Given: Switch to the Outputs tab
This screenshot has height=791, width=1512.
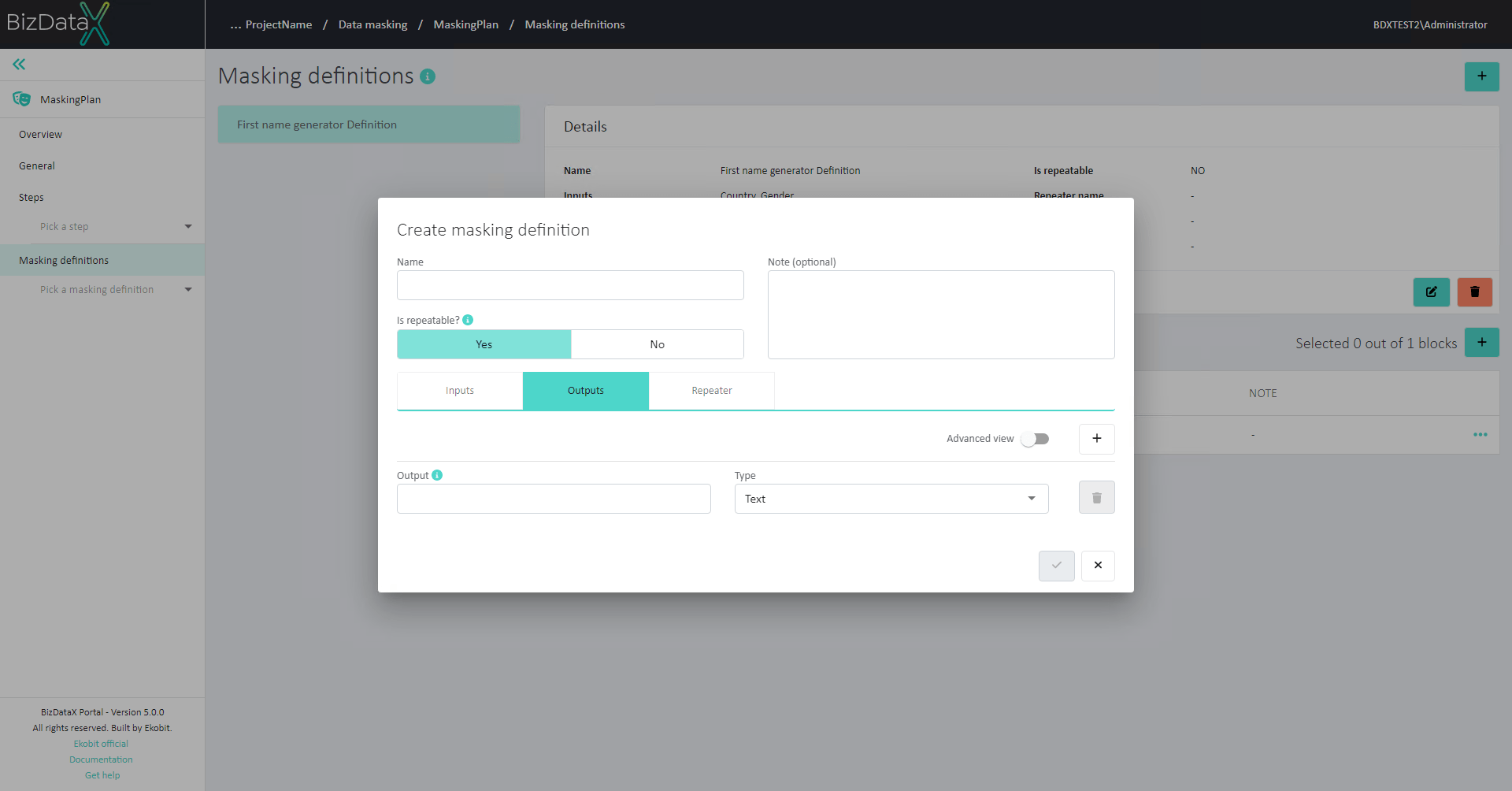Looking at the screenshot, I should coord(586,391).
